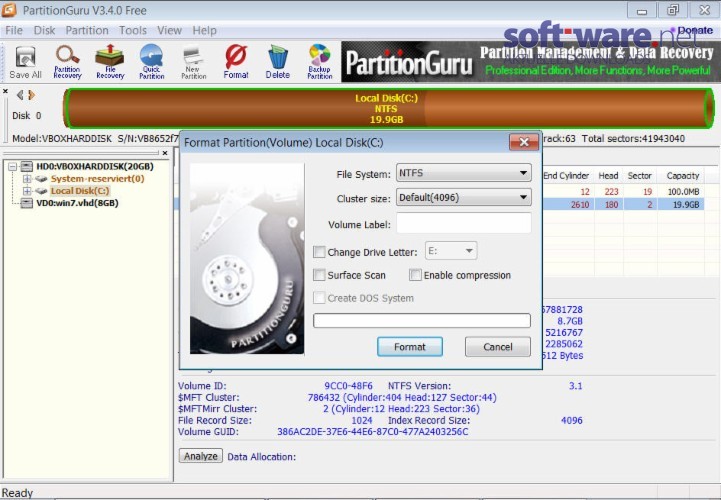Enable Change Drive Letter checkbox

pos(319,252)
